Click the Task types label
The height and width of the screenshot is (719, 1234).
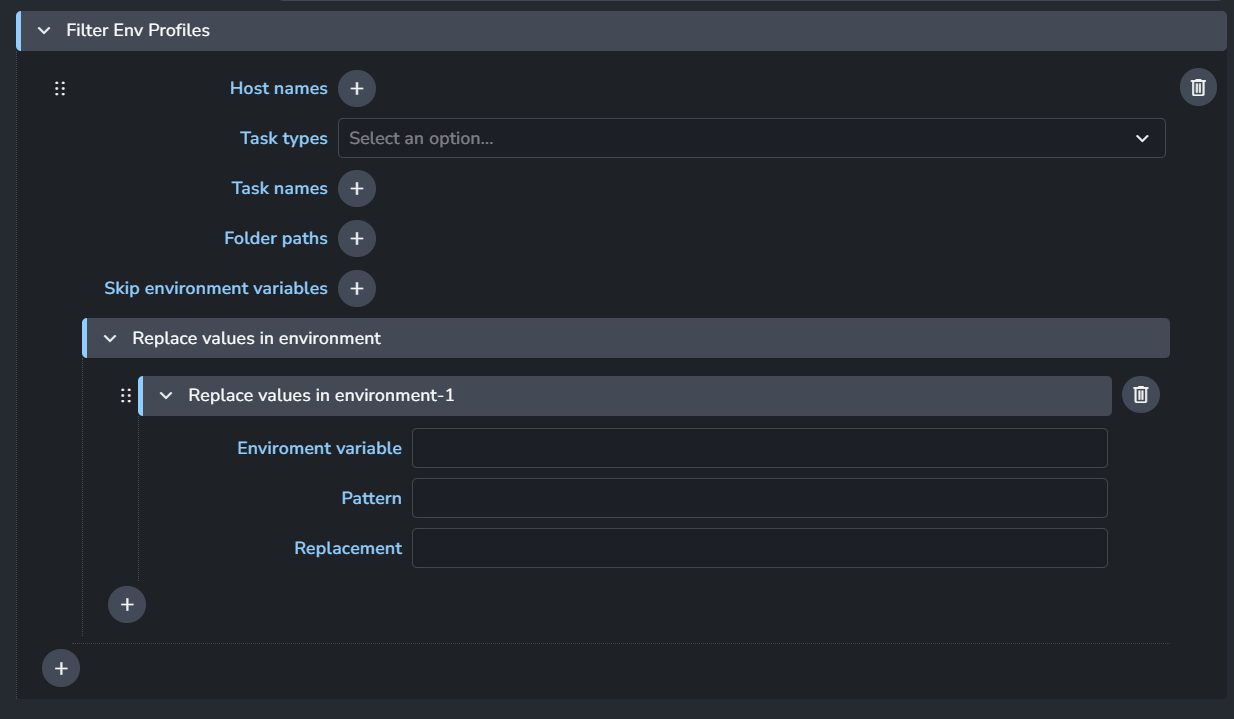[x=283, y=138]
